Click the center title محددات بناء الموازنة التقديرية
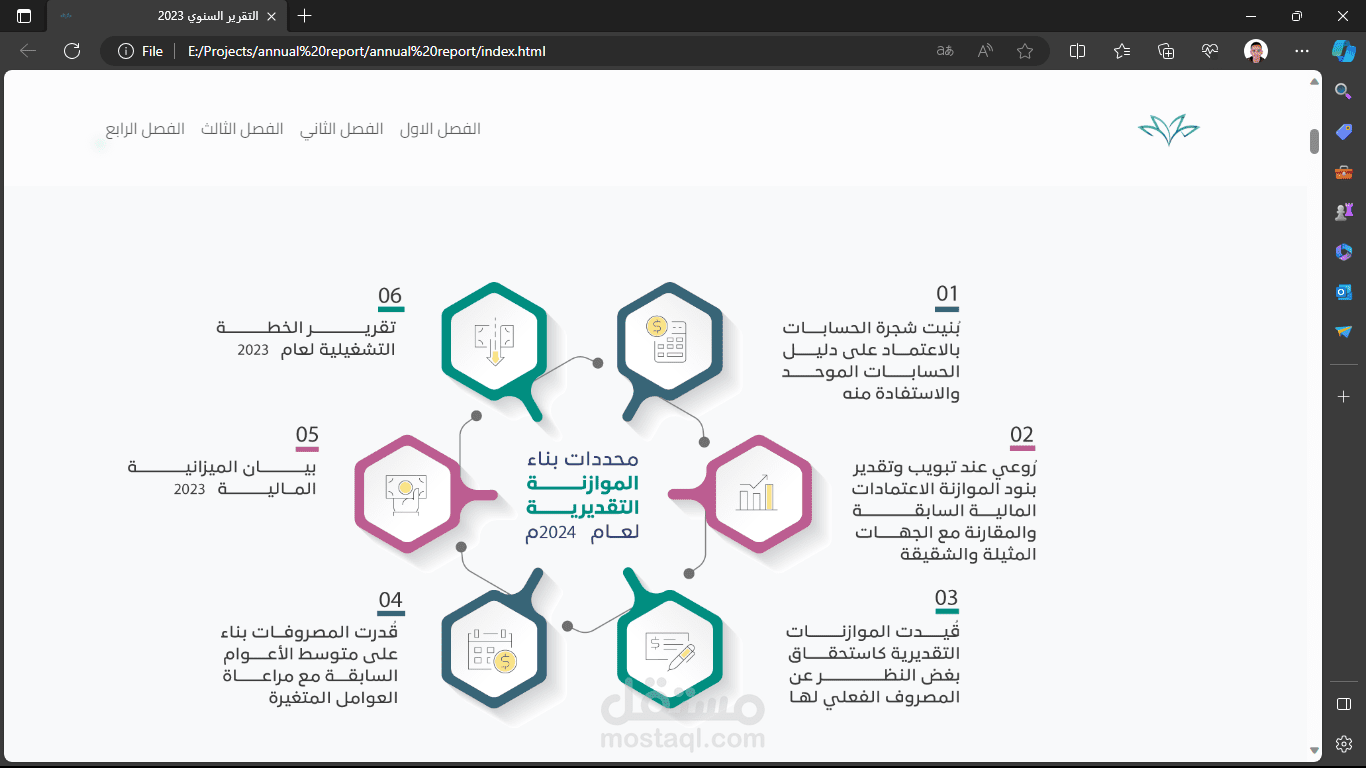 (583, 495)
